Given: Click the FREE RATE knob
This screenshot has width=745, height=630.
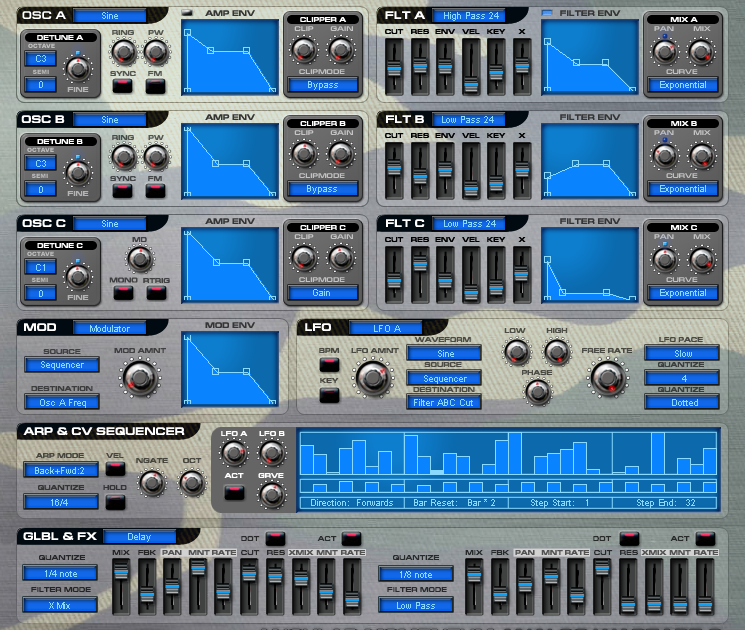Looking at the screenshot, I should [608, 378].
